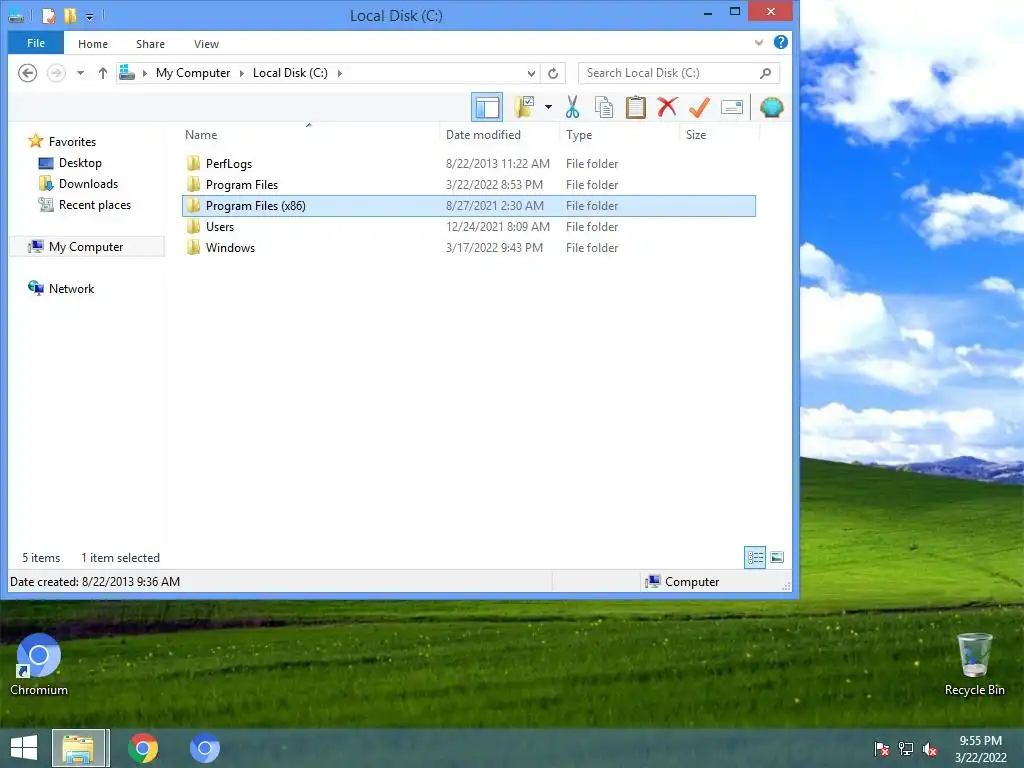Click the Paste clipboard icon
Screen dimensions: 1024x768
tap(635, 107)
